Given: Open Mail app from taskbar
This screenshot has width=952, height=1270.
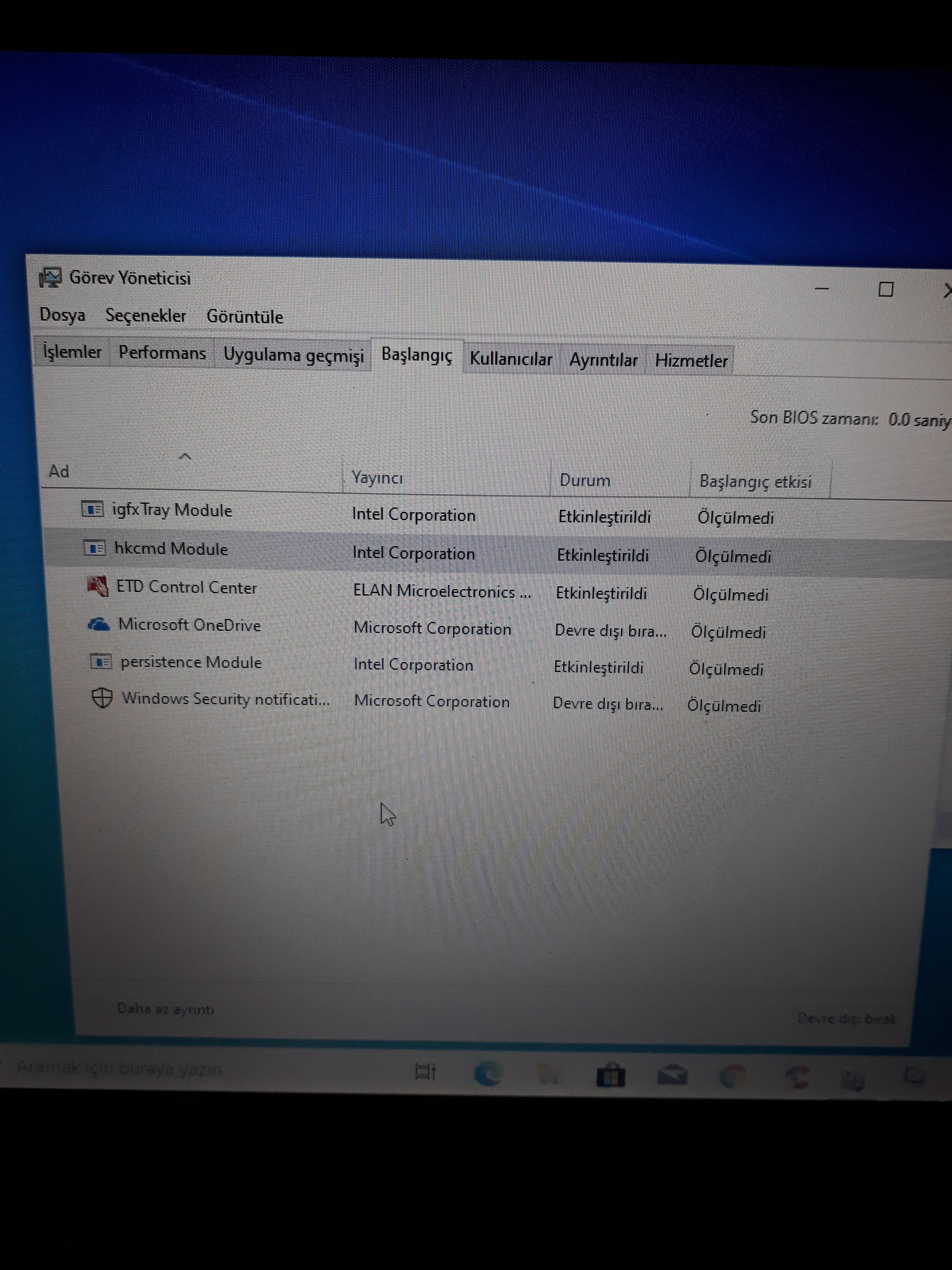Looking at the screenshot, I should tap(672, 1075).
